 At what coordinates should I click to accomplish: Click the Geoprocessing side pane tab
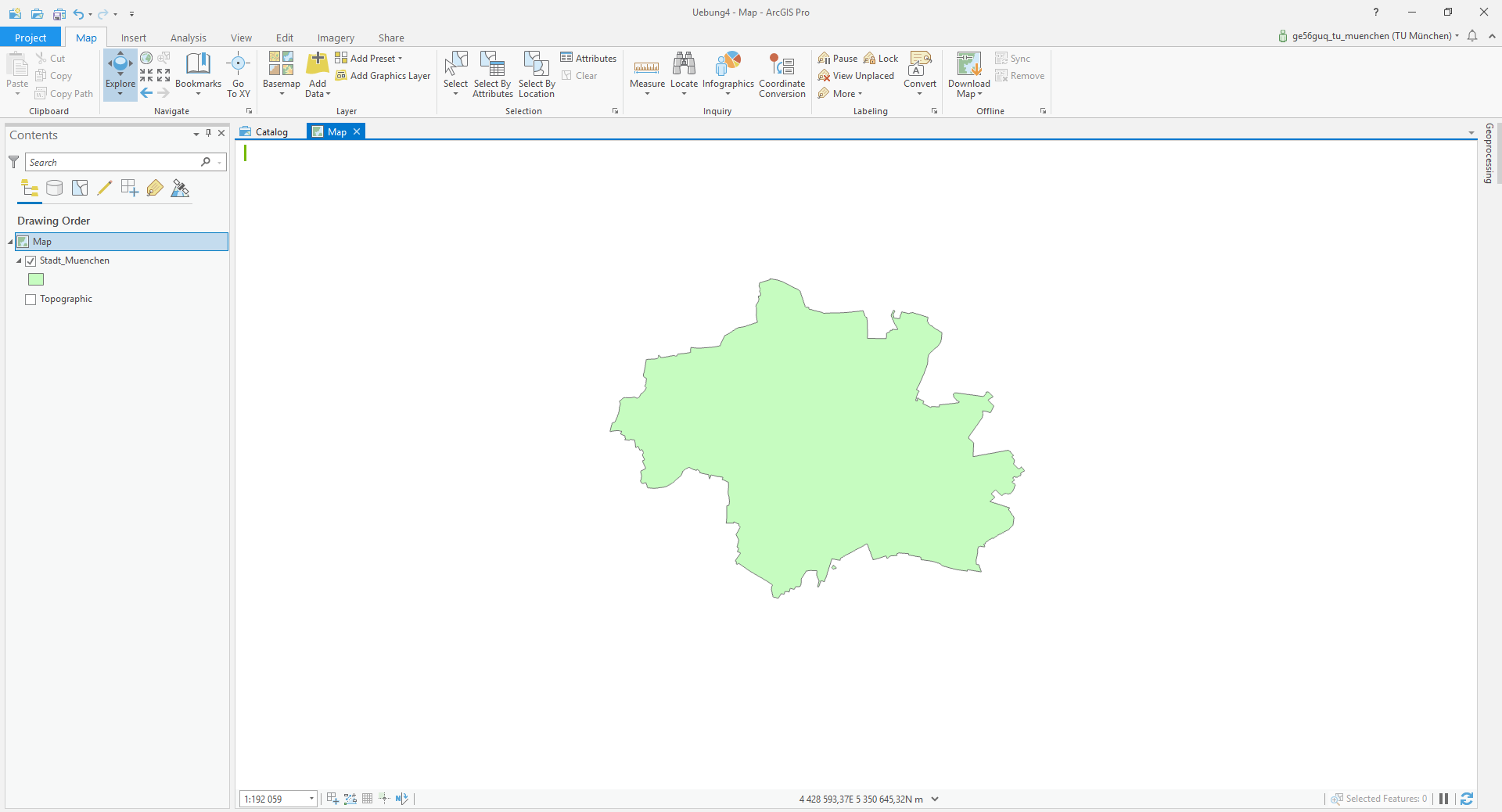tap(1489, 153)
